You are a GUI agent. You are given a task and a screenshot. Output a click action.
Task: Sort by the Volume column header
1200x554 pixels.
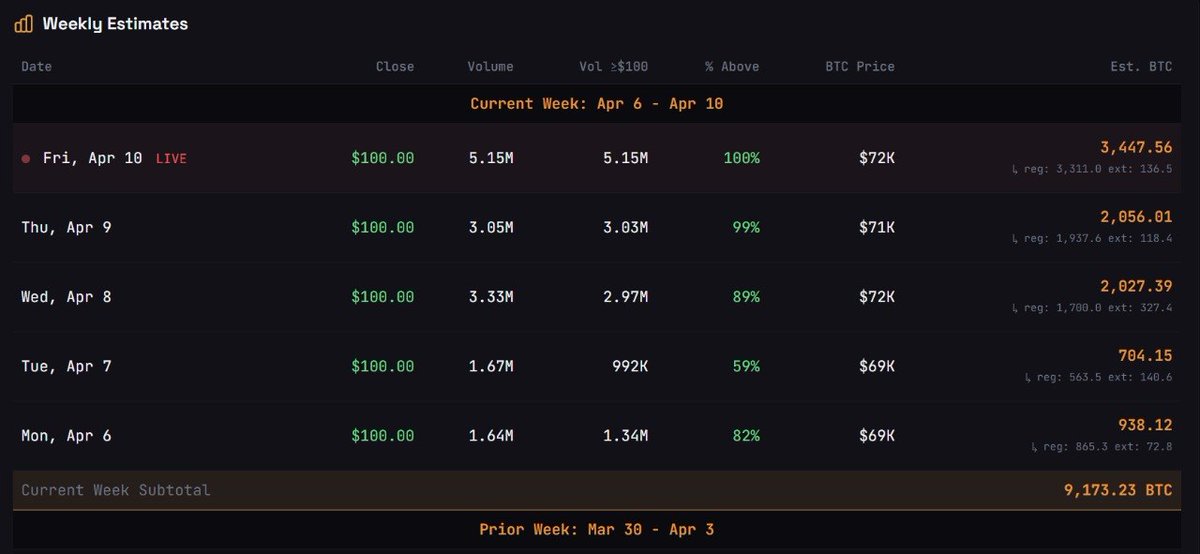click(x=490, y=67)
